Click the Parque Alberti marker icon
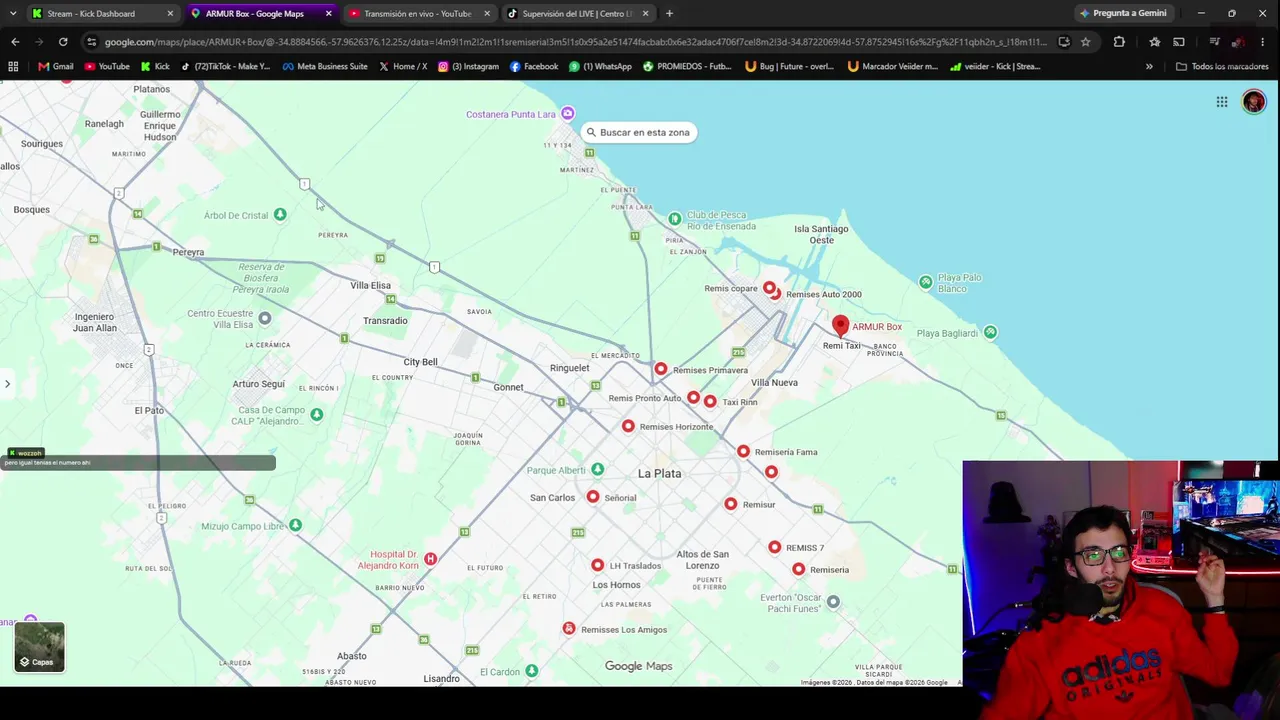 (597, 470)
